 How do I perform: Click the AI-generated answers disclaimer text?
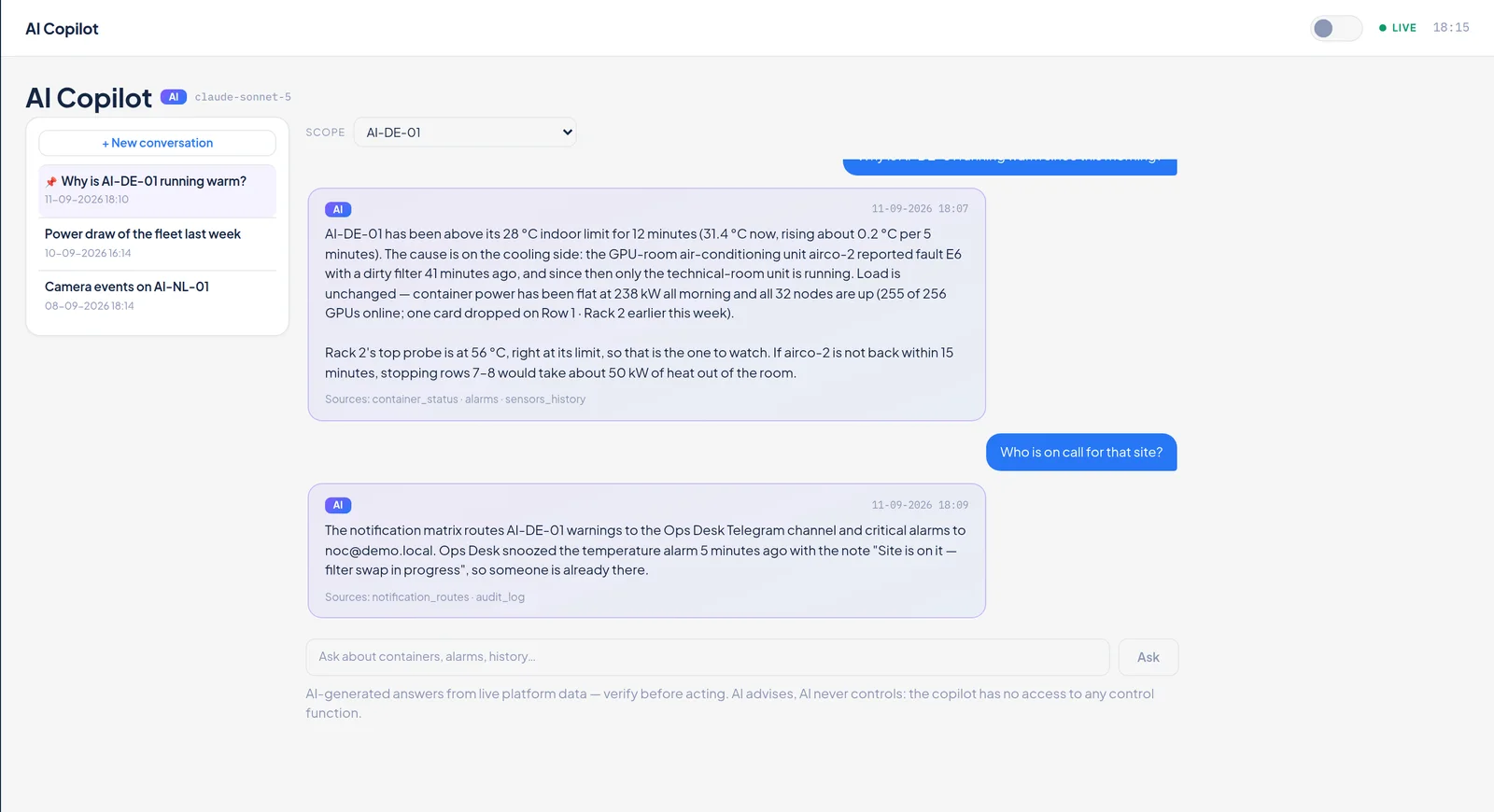click(730, 704)
